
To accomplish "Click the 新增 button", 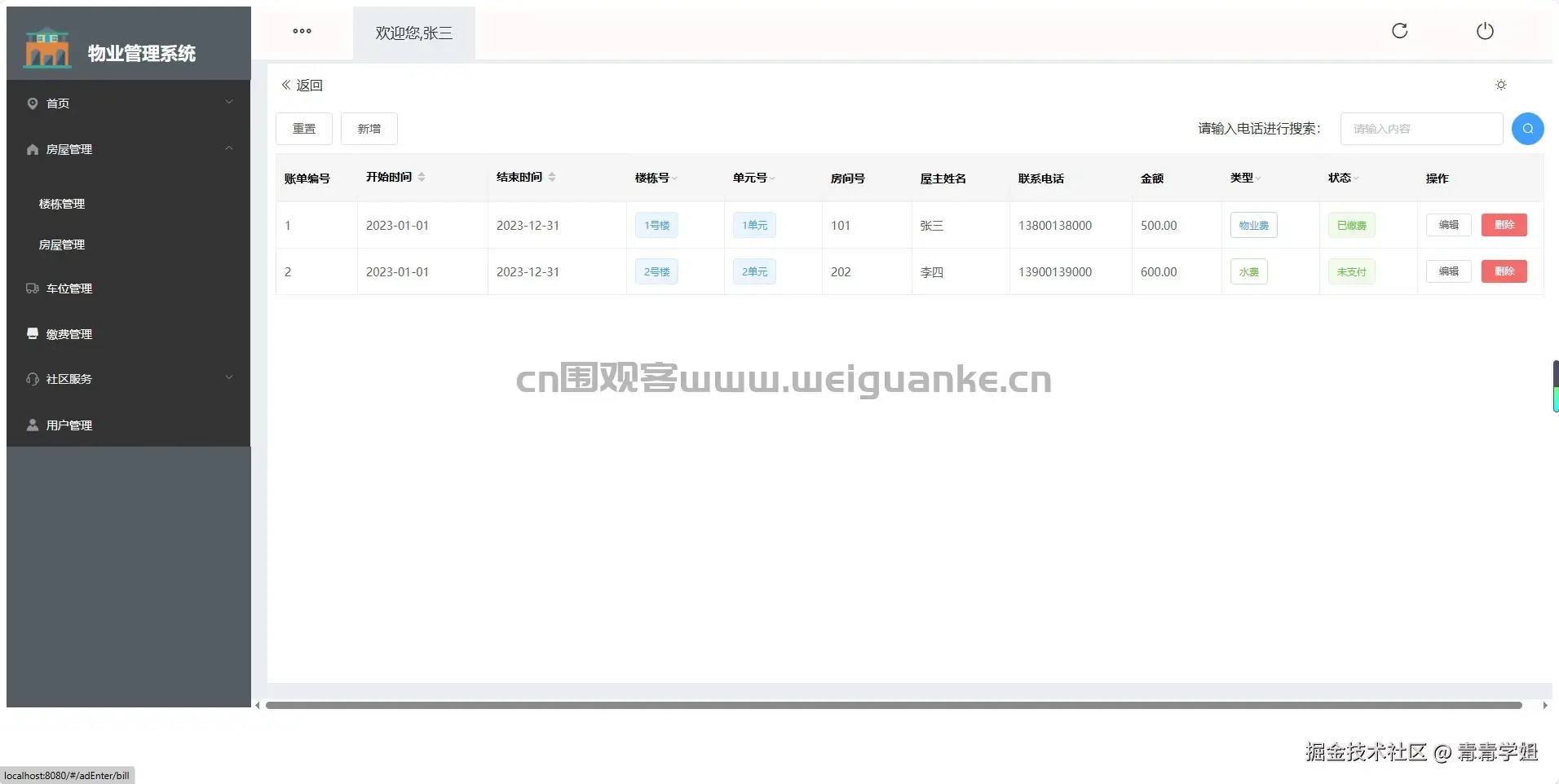I will pyautogui.click(x=369, y=129).
